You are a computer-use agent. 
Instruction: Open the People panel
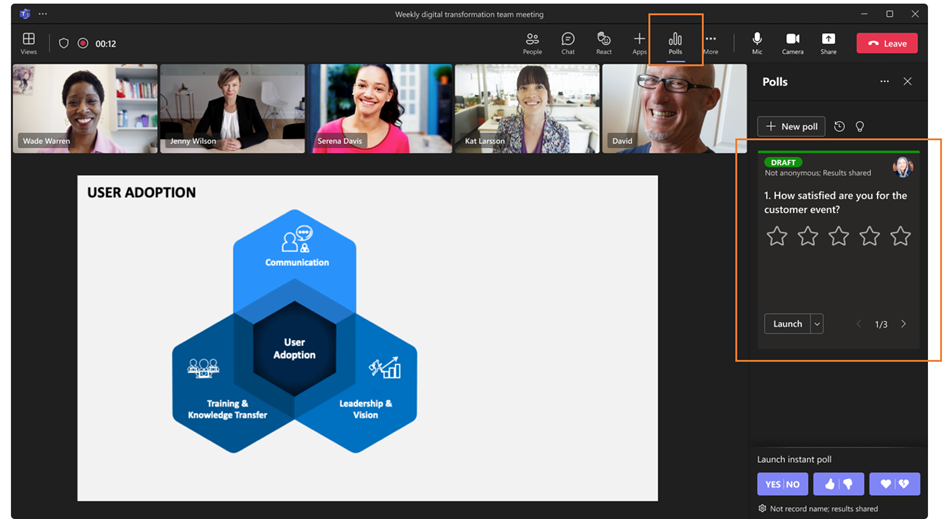pyautogui.click(x=532, y=43)
